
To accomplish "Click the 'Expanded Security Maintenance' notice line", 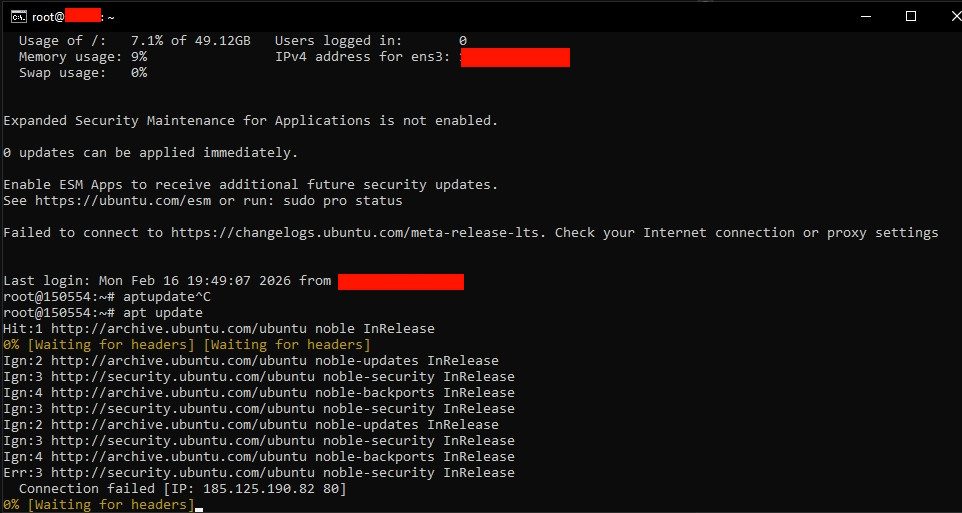I will tap(250, 121).
